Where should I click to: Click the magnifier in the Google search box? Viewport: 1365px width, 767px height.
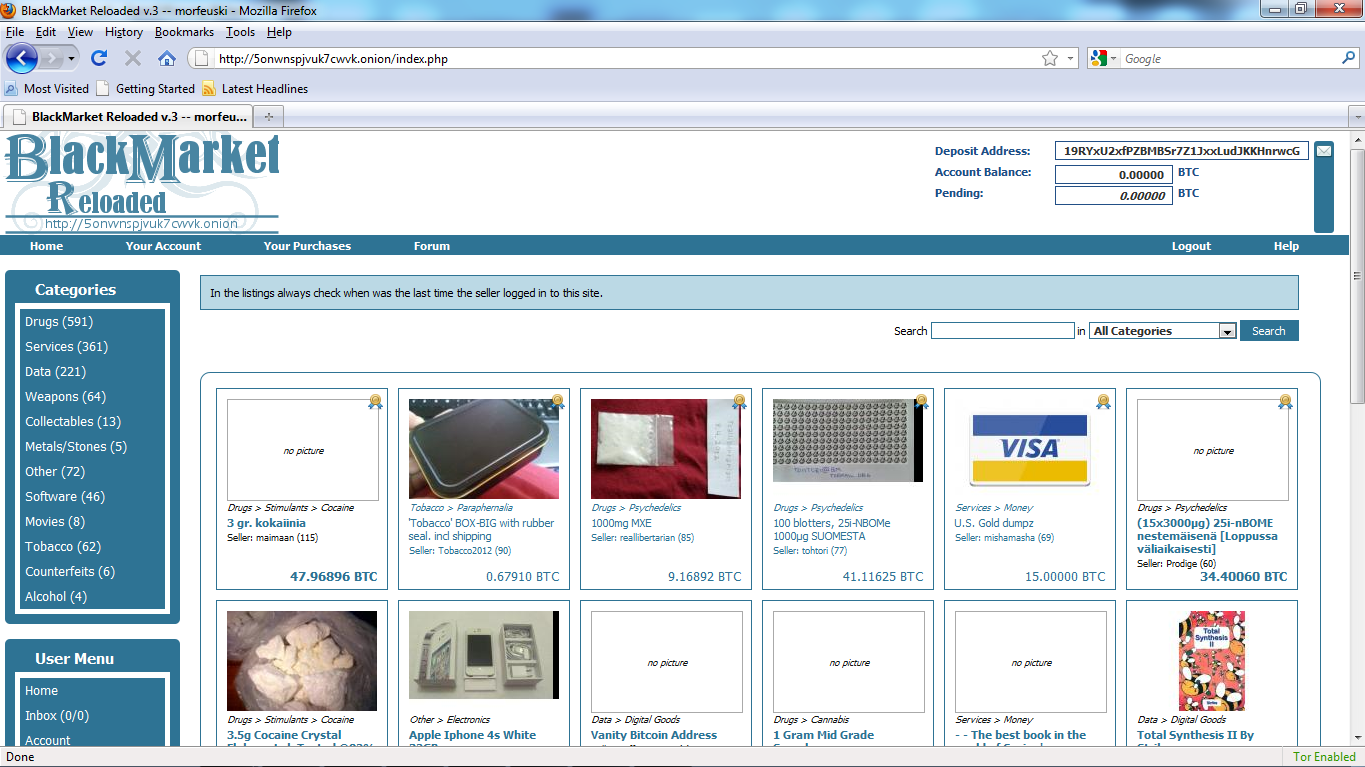pyautogui.click(x=1348, y=59)
